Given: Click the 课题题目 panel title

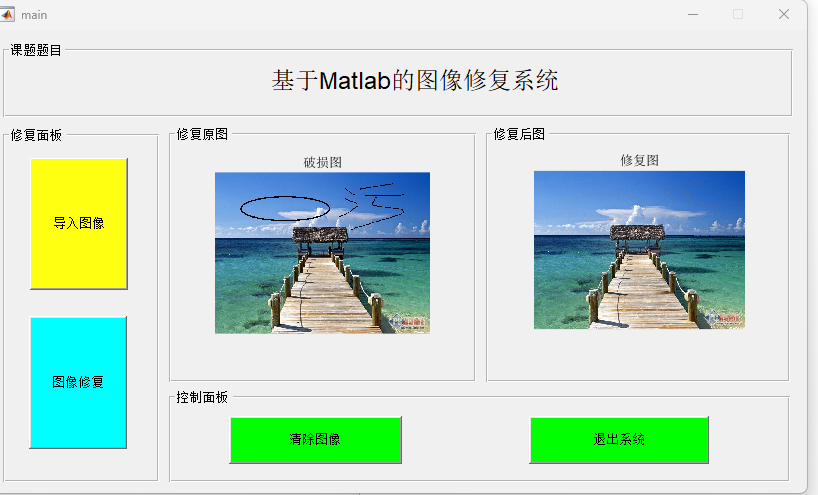Looking at the screenshot, I should coord(36,50).
